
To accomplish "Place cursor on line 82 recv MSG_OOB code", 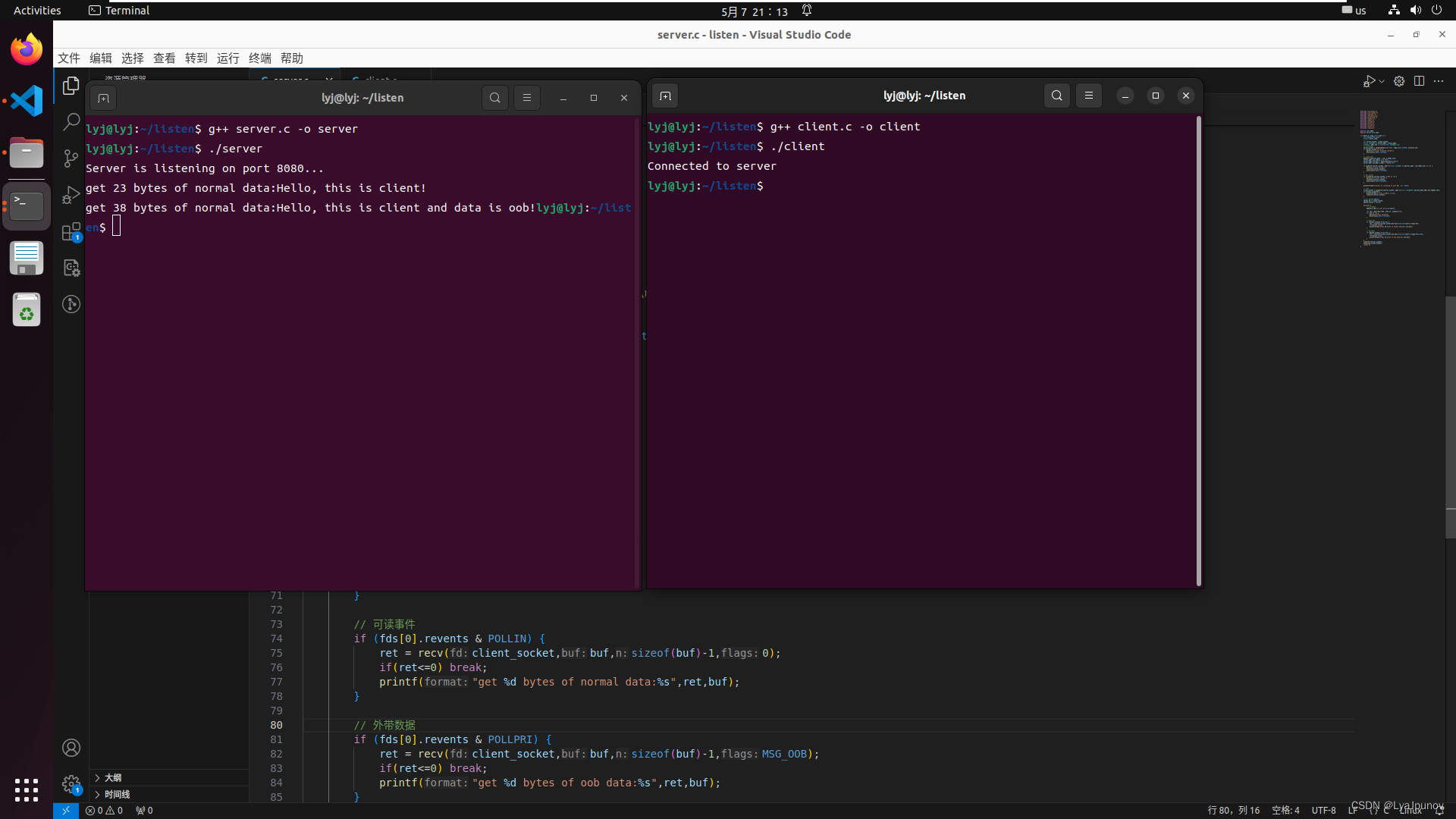I will [599, 754].
